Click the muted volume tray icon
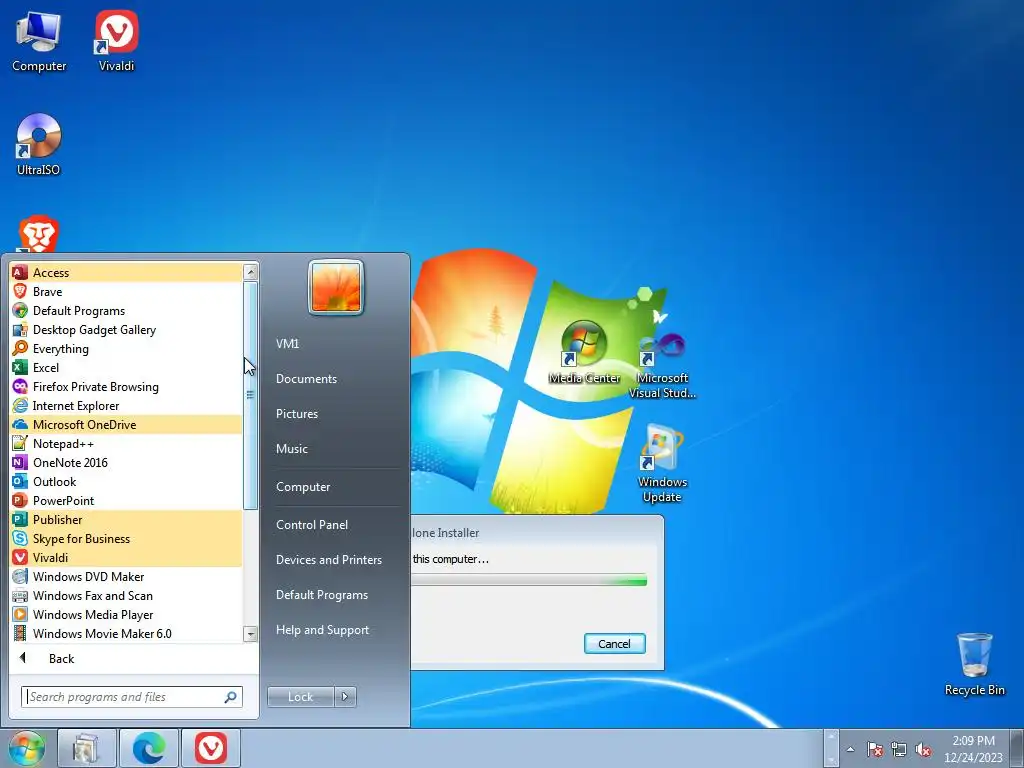This screenshot has height=768, width=1024. click(x=923, y=749)
